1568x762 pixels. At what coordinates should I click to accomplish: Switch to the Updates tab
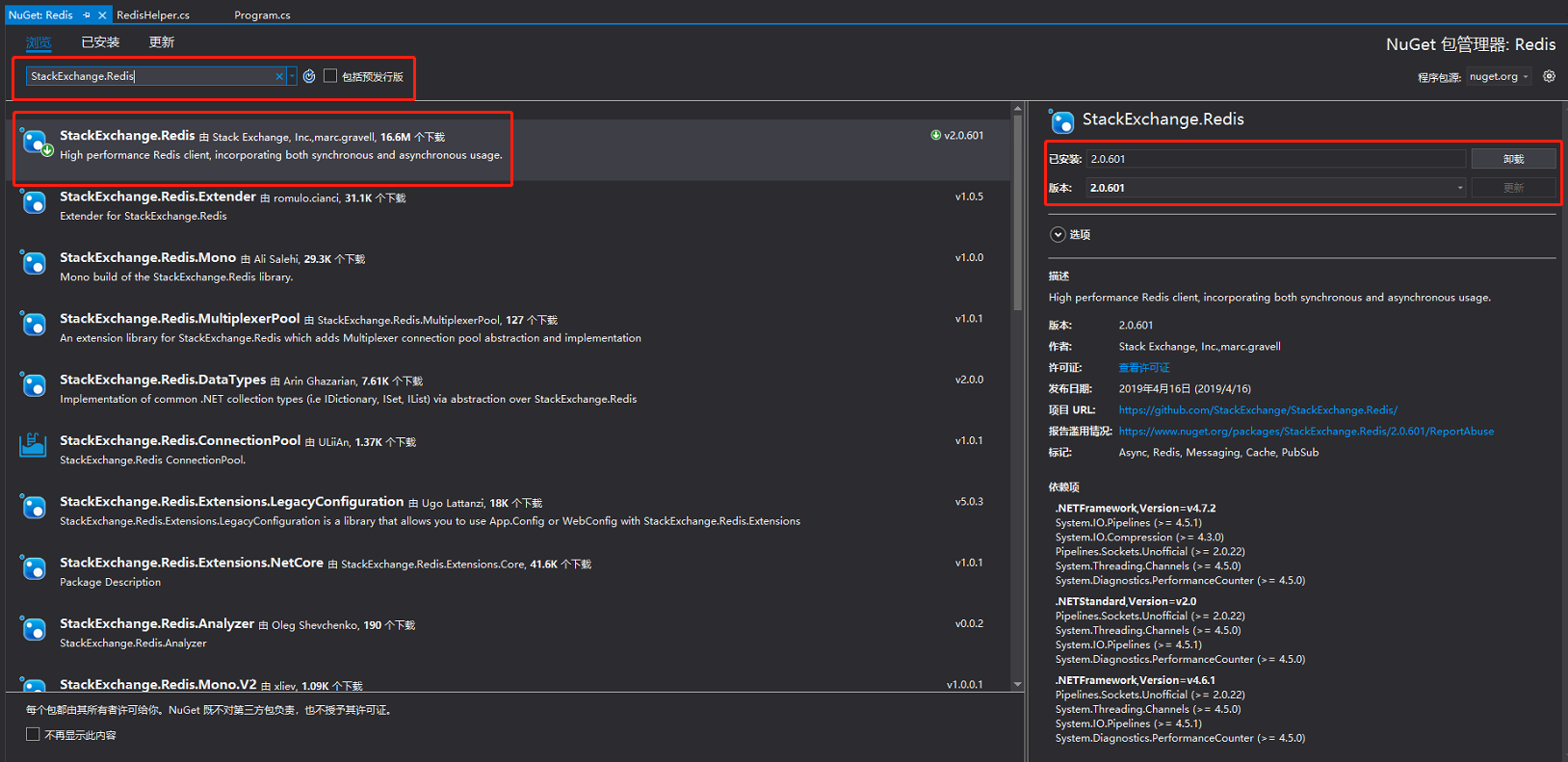coord(162,42)
